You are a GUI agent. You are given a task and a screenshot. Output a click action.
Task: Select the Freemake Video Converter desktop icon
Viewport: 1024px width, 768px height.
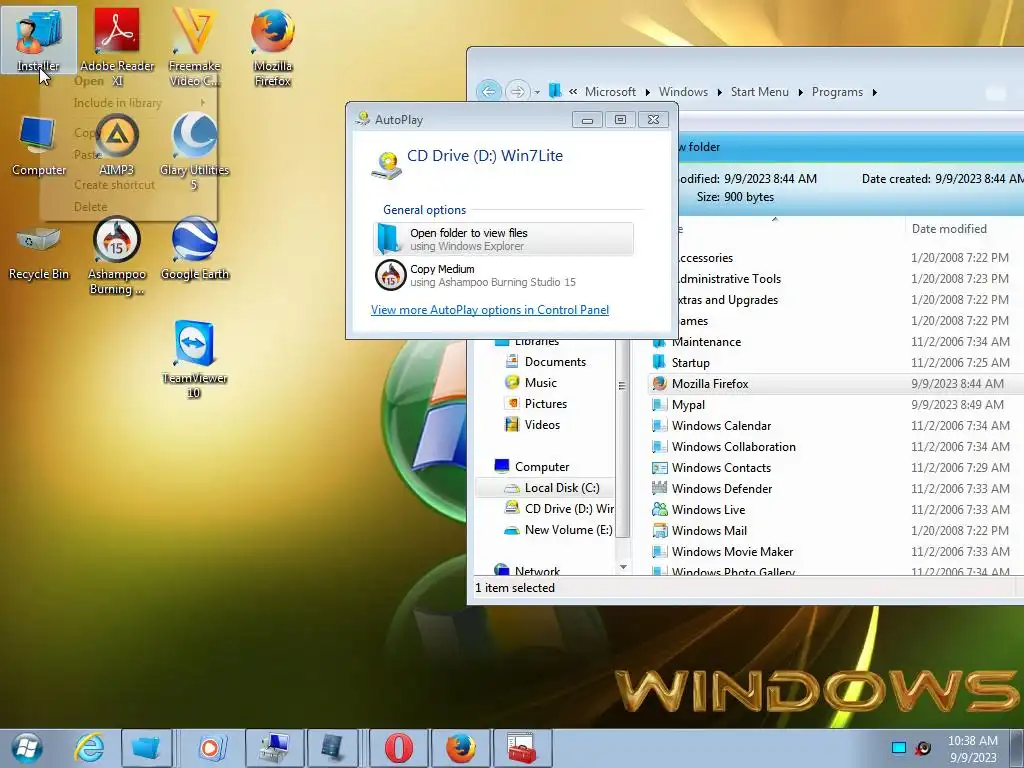(194, 47)
